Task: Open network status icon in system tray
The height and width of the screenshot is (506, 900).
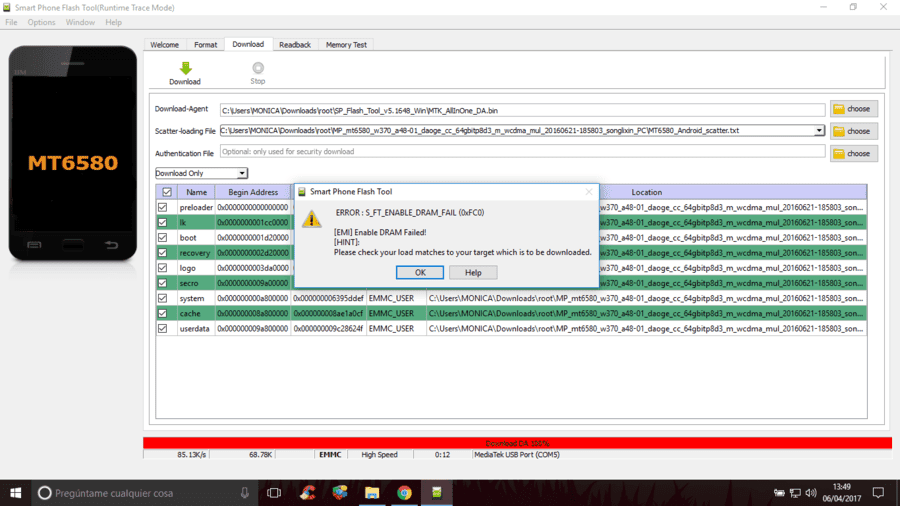Action: click(x=795, y=493)
